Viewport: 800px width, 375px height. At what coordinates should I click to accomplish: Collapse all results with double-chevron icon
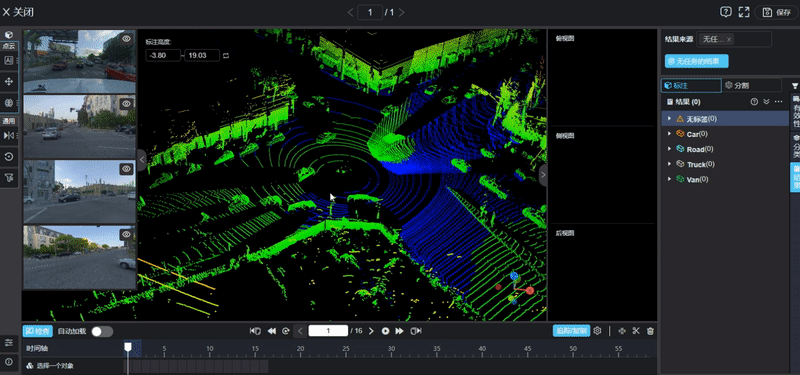(x=766, y=102)
